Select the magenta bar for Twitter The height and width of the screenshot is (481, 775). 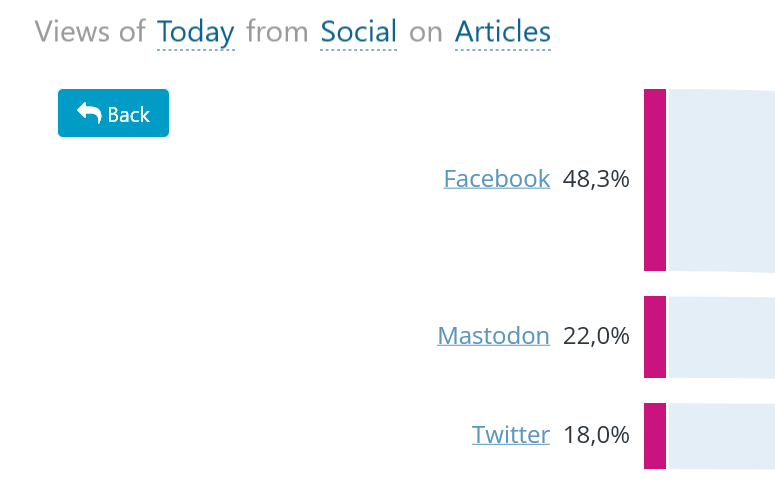[655, 436]
